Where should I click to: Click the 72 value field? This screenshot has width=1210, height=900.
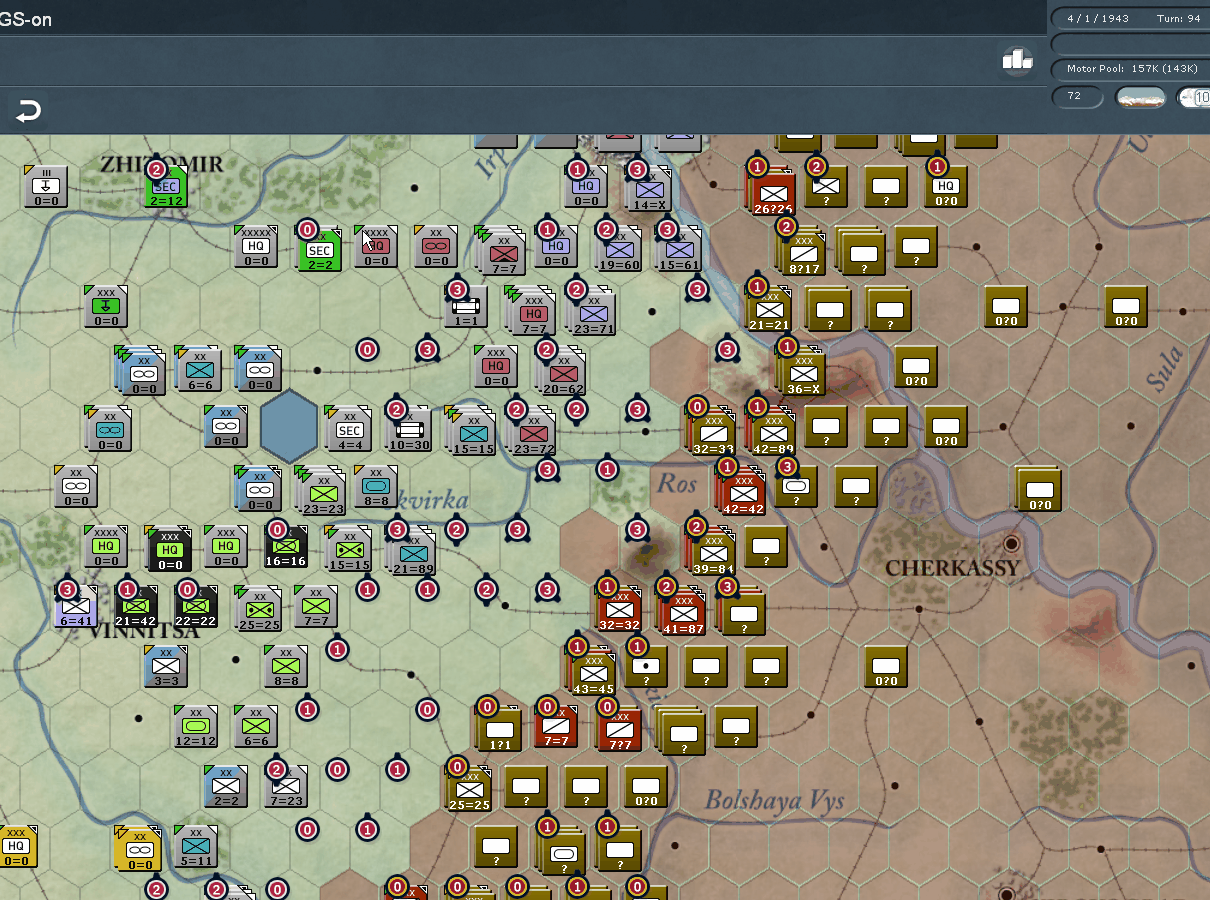pyautogui.click(x=1077, y=97)
